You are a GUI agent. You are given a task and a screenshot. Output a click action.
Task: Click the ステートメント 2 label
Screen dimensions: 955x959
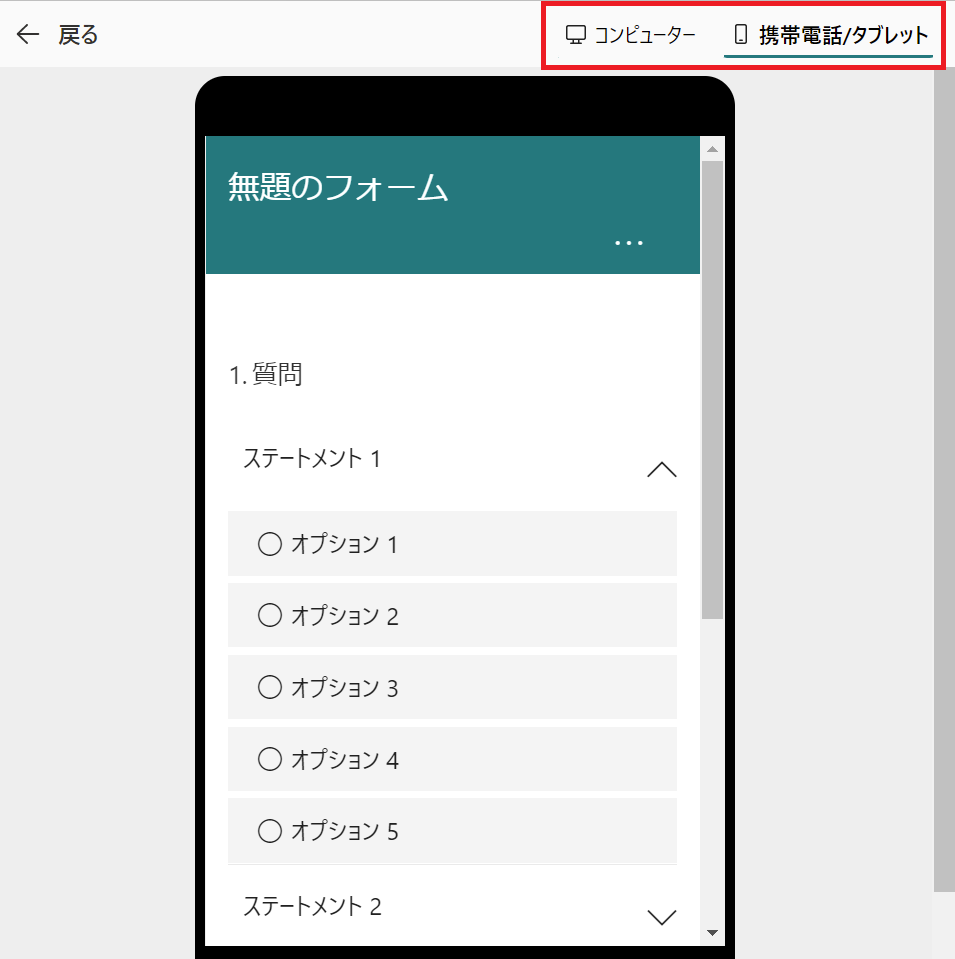point(312,906)
